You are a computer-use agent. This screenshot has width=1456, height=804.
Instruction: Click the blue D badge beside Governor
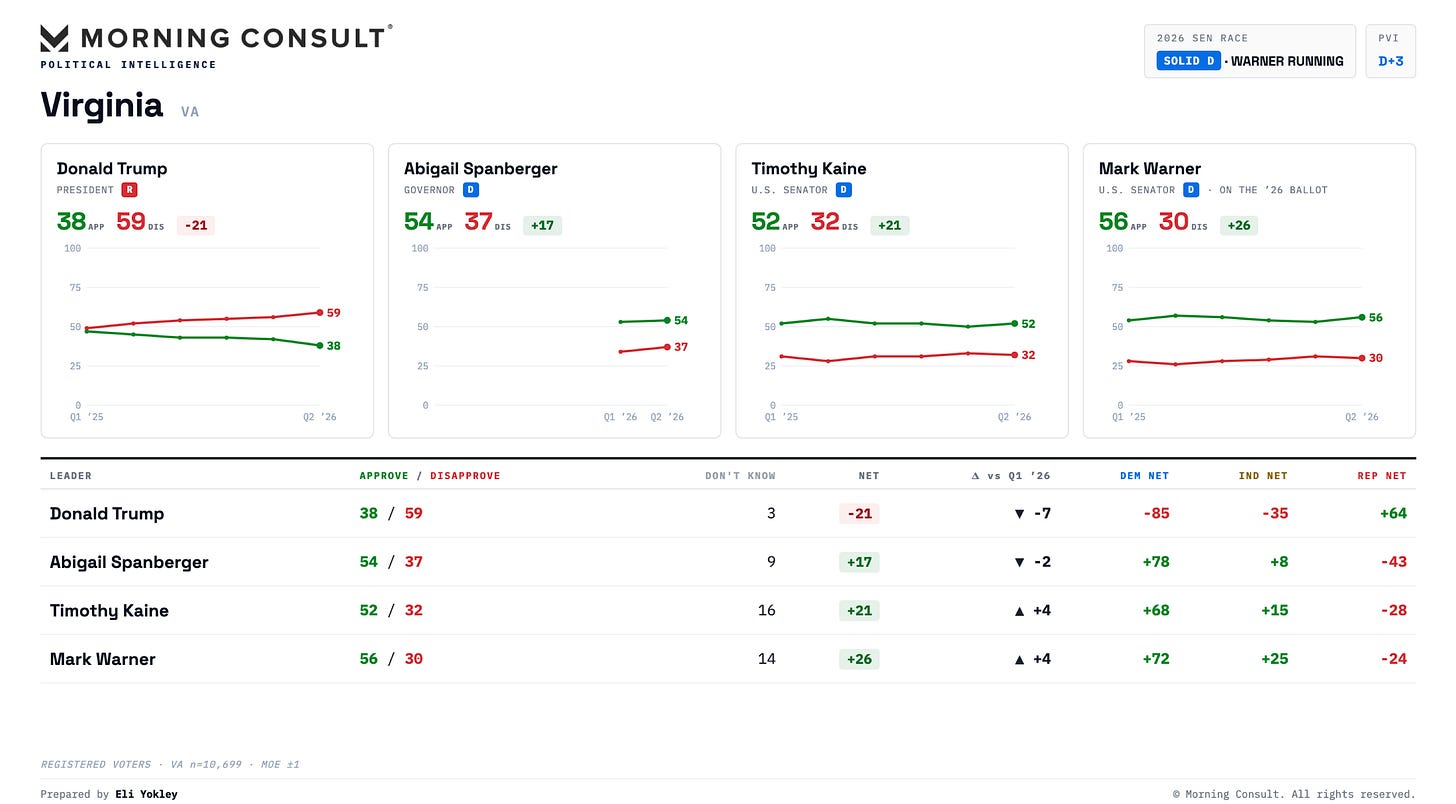[x=471, y=189]
